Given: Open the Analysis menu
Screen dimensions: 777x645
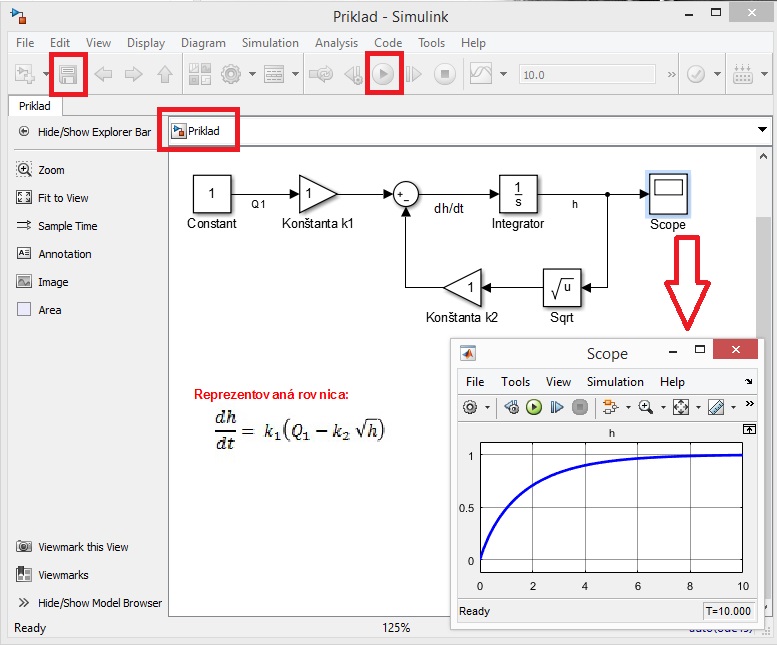Looking at the screenshot, I should (x=336, y=43).
